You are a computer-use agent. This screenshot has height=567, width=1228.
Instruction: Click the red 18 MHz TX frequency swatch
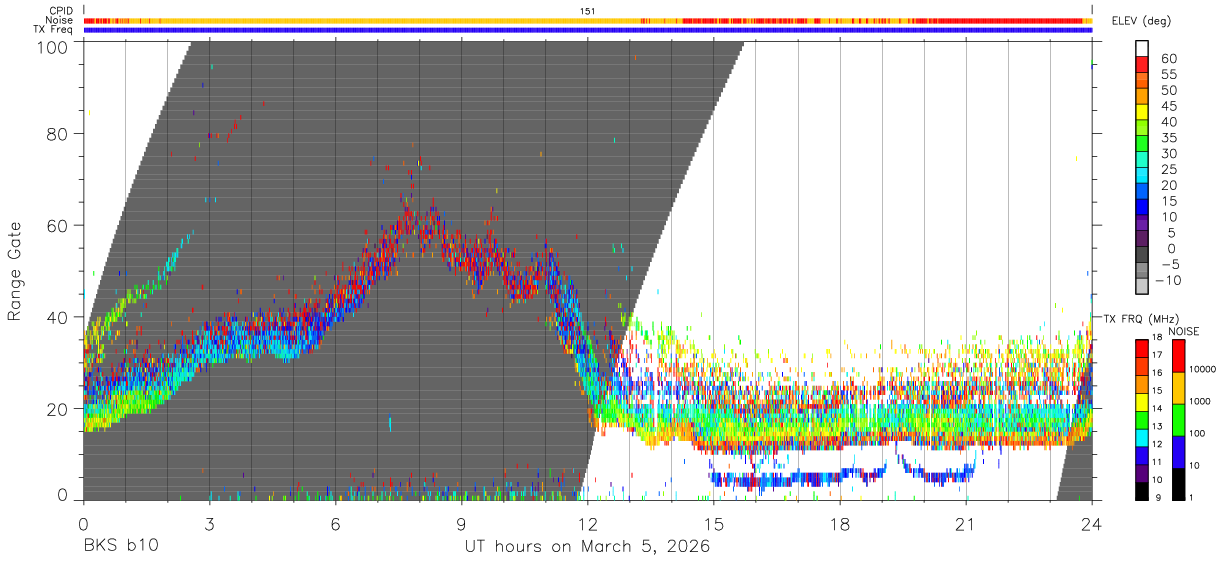(x=1141, y=348)
